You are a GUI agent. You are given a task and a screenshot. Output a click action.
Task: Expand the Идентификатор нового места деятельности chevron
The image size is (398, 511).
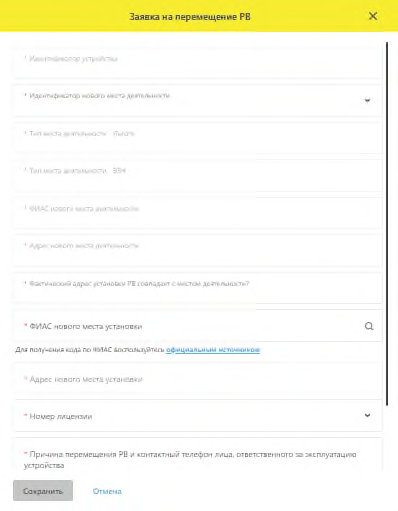pos(367,100)
